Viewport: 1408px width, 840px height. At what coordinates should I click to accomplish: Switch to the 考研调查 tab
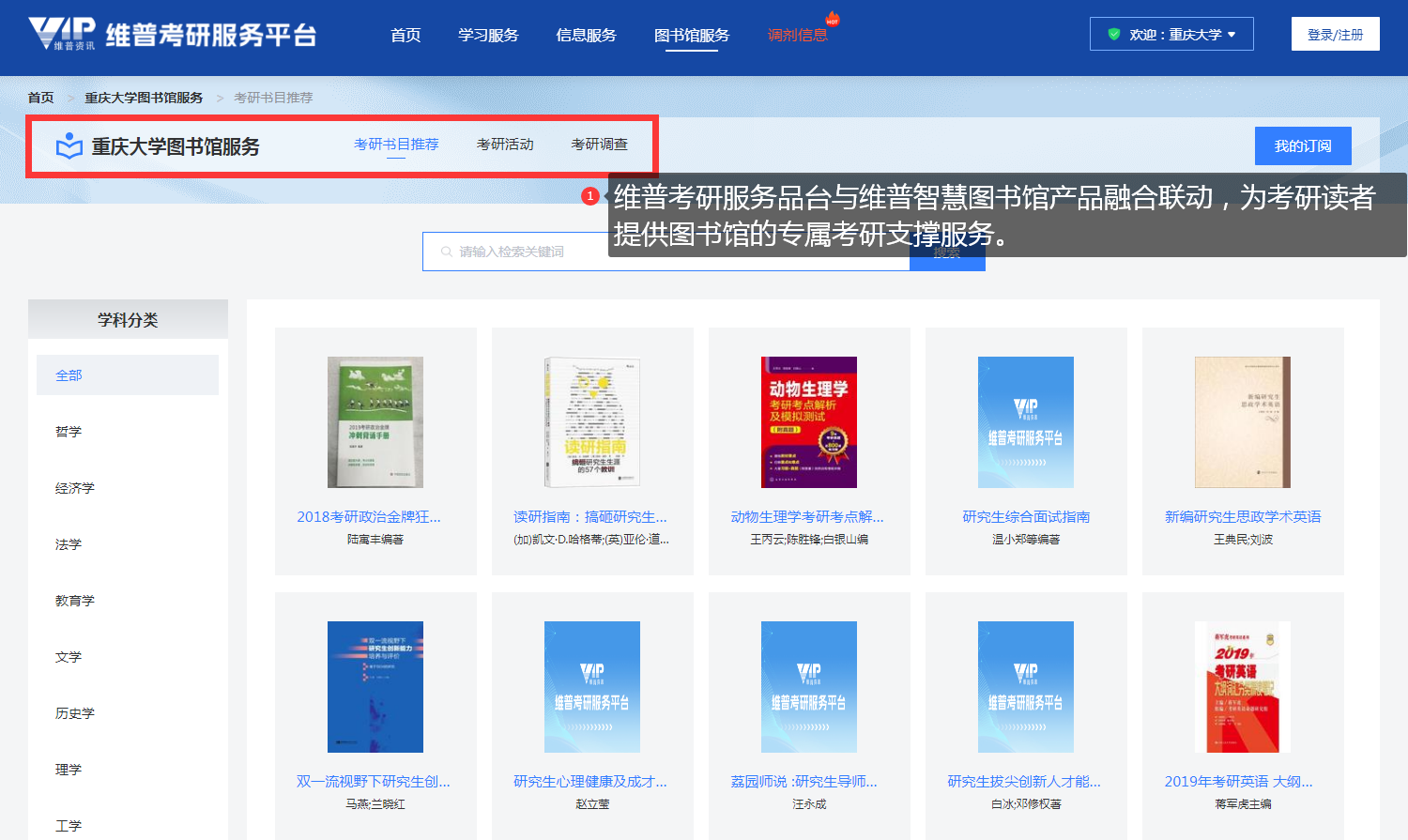pyautogui.click(x=599, y=145)
